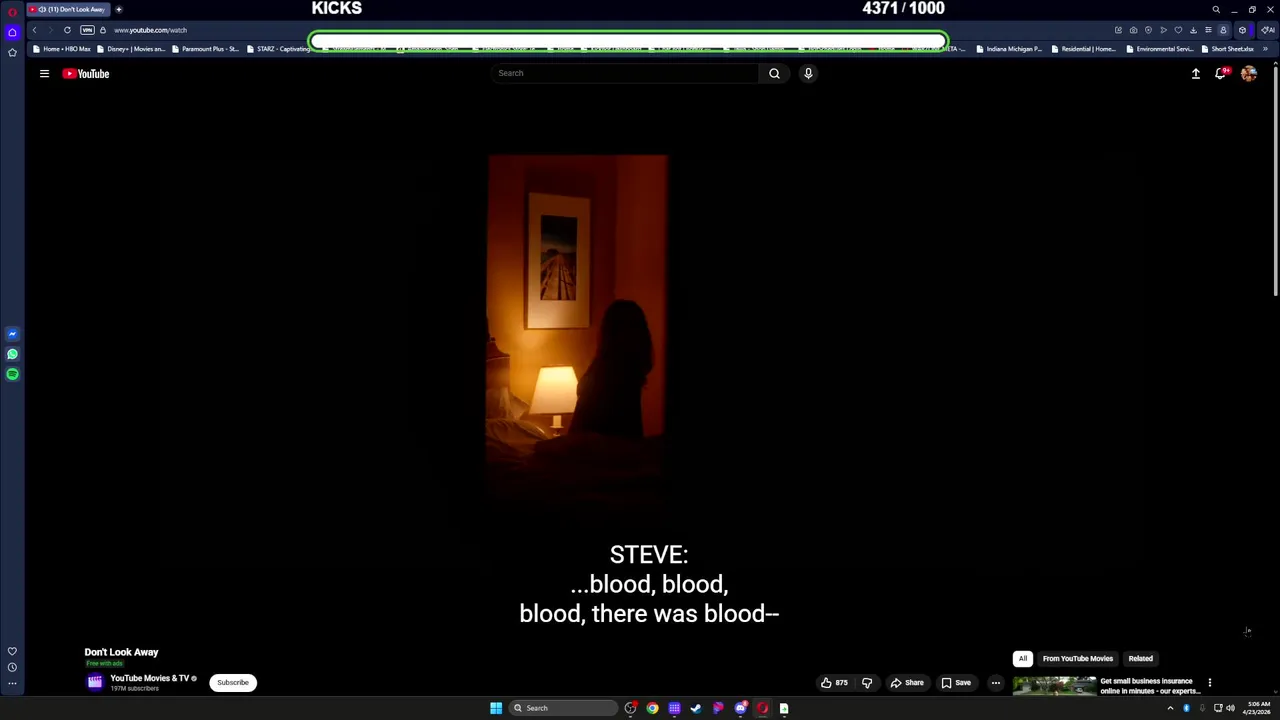The image size is (1280, 720).
Task: Select the Related filter chip
Action: point(1141,659)
